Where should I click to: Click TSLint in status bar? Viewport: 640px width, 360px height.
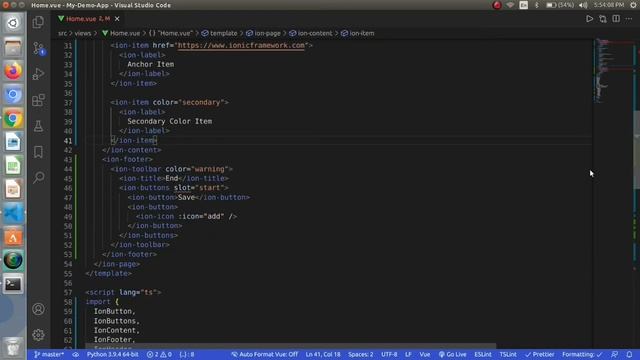pos(508,354)
